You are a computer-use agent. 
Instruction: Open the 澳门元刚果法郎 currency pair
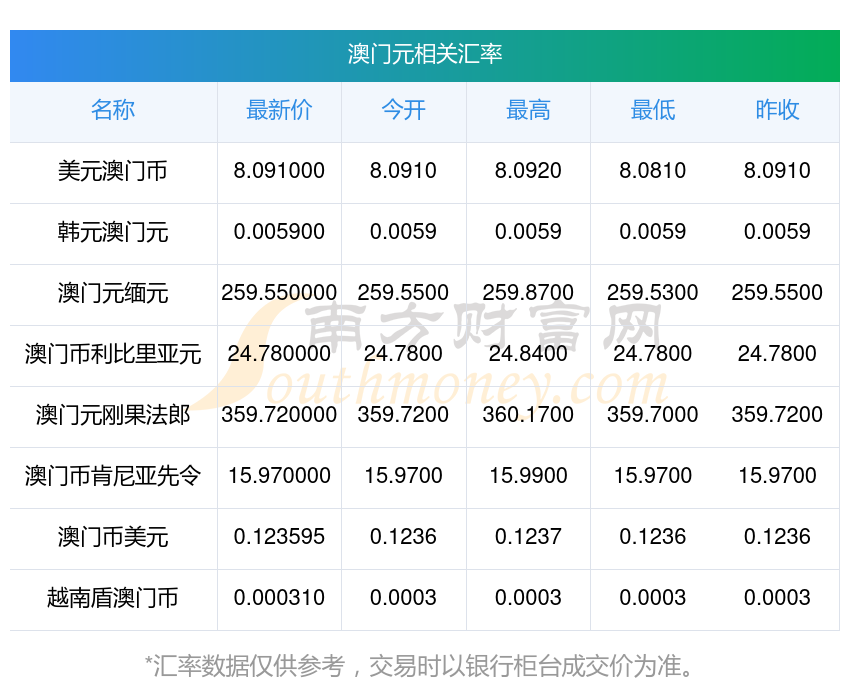(113, 416)
